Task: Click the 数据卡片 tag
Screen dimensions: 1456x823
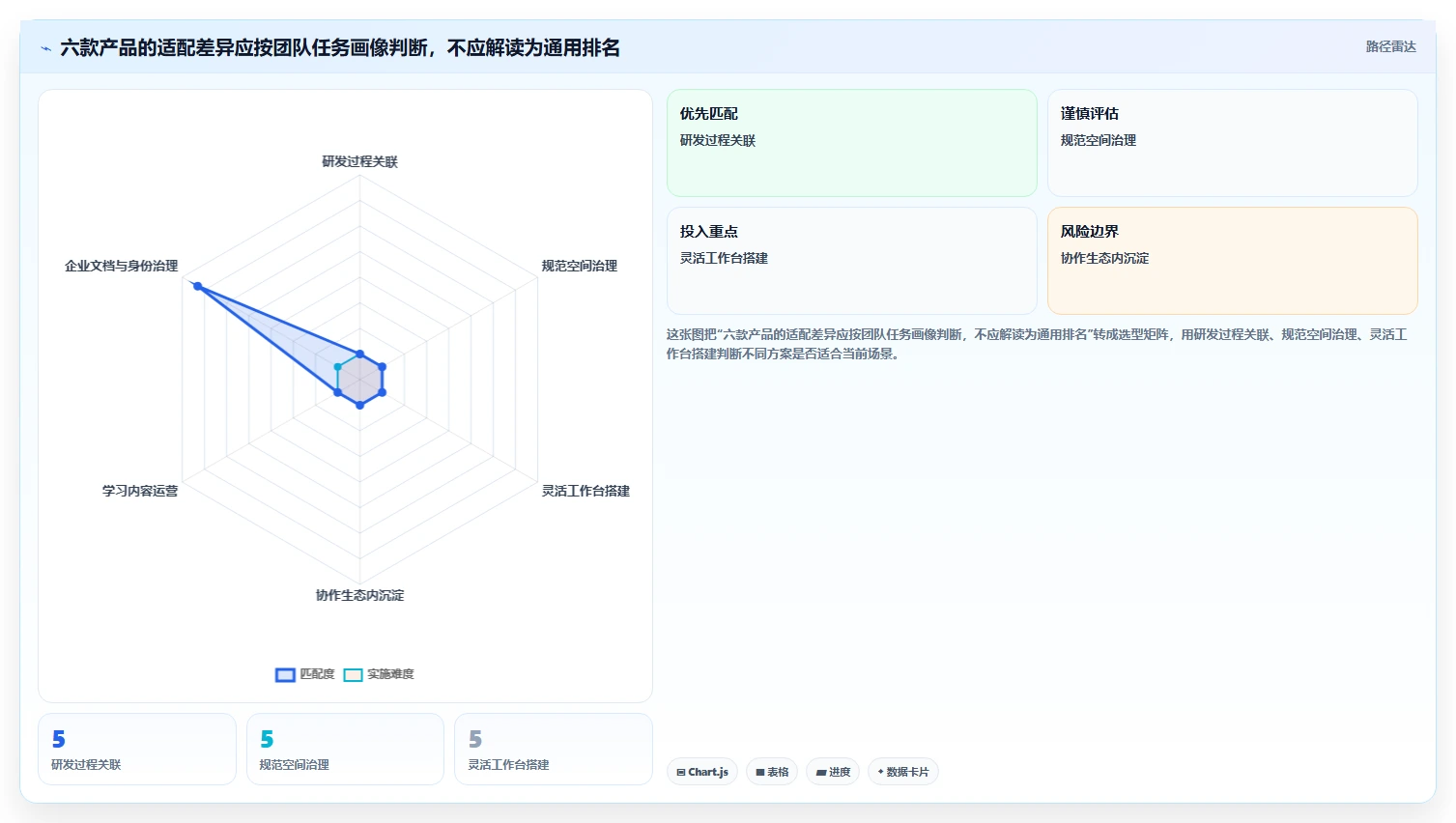Action: [903, 772]
